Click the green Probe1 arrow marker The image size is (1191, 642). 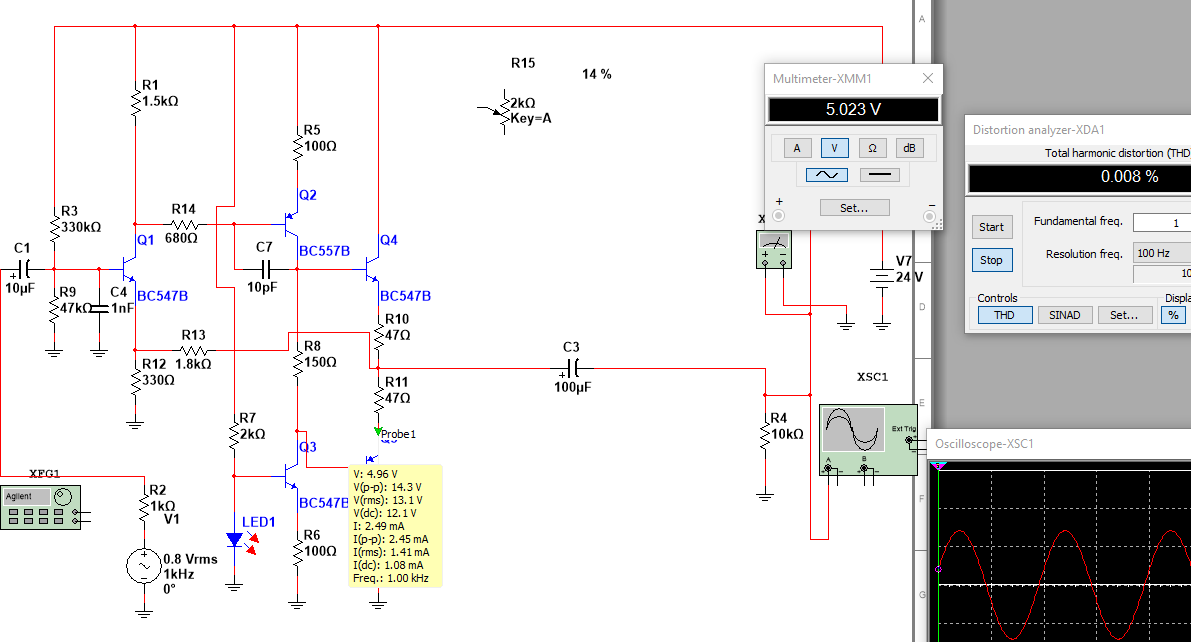click(x=378, y=432)
